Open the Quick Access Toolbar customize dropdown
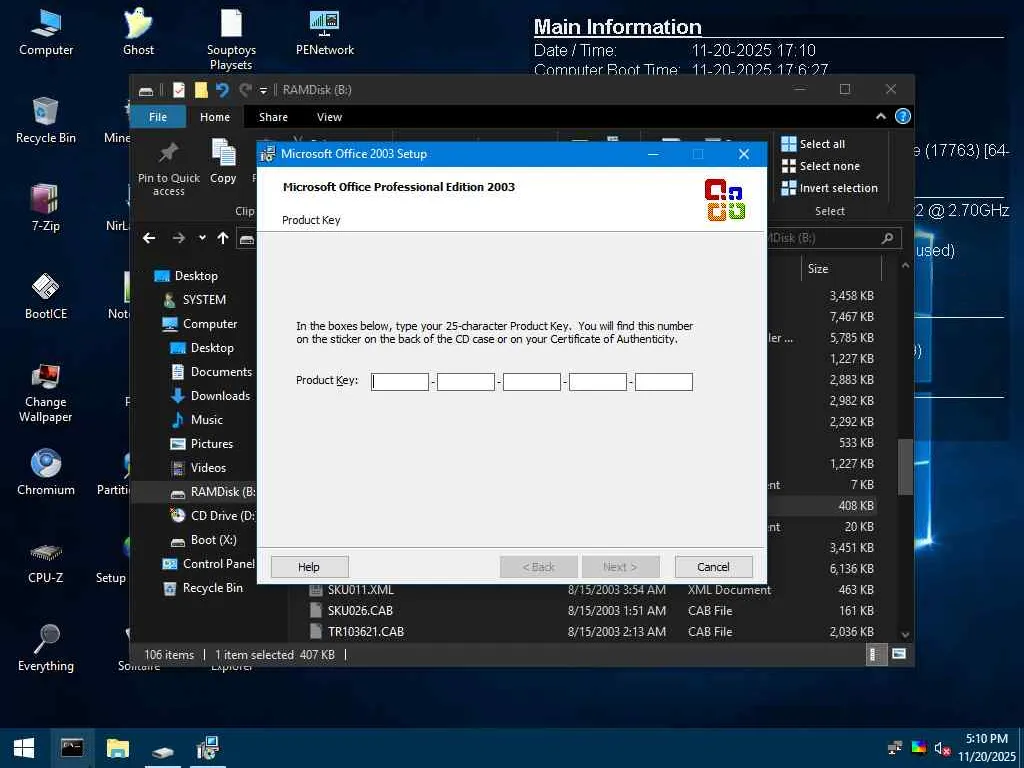1024x768 pixels. point(263,91)
